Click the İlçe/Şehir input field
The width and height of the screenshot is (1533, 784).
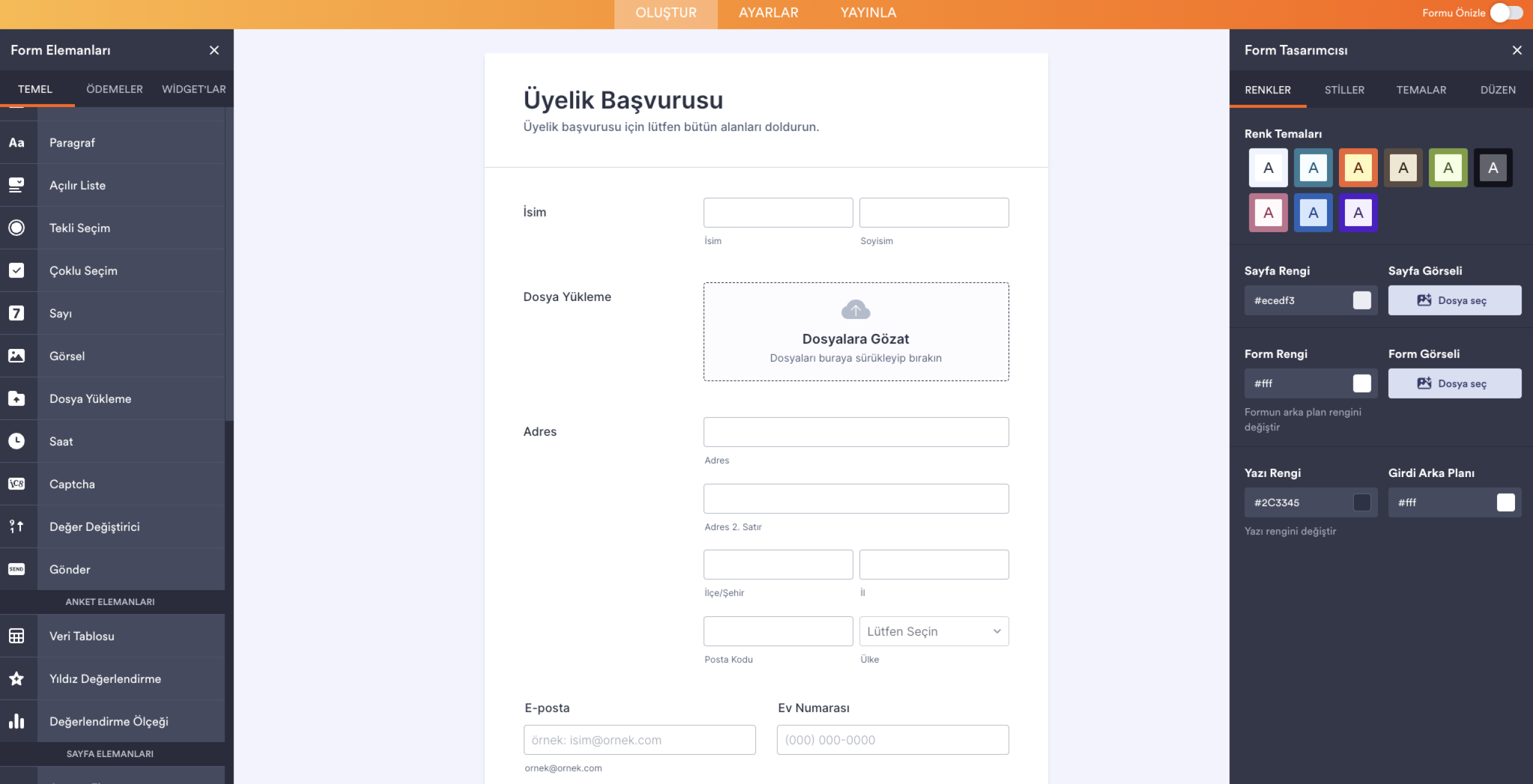[778, 564]
